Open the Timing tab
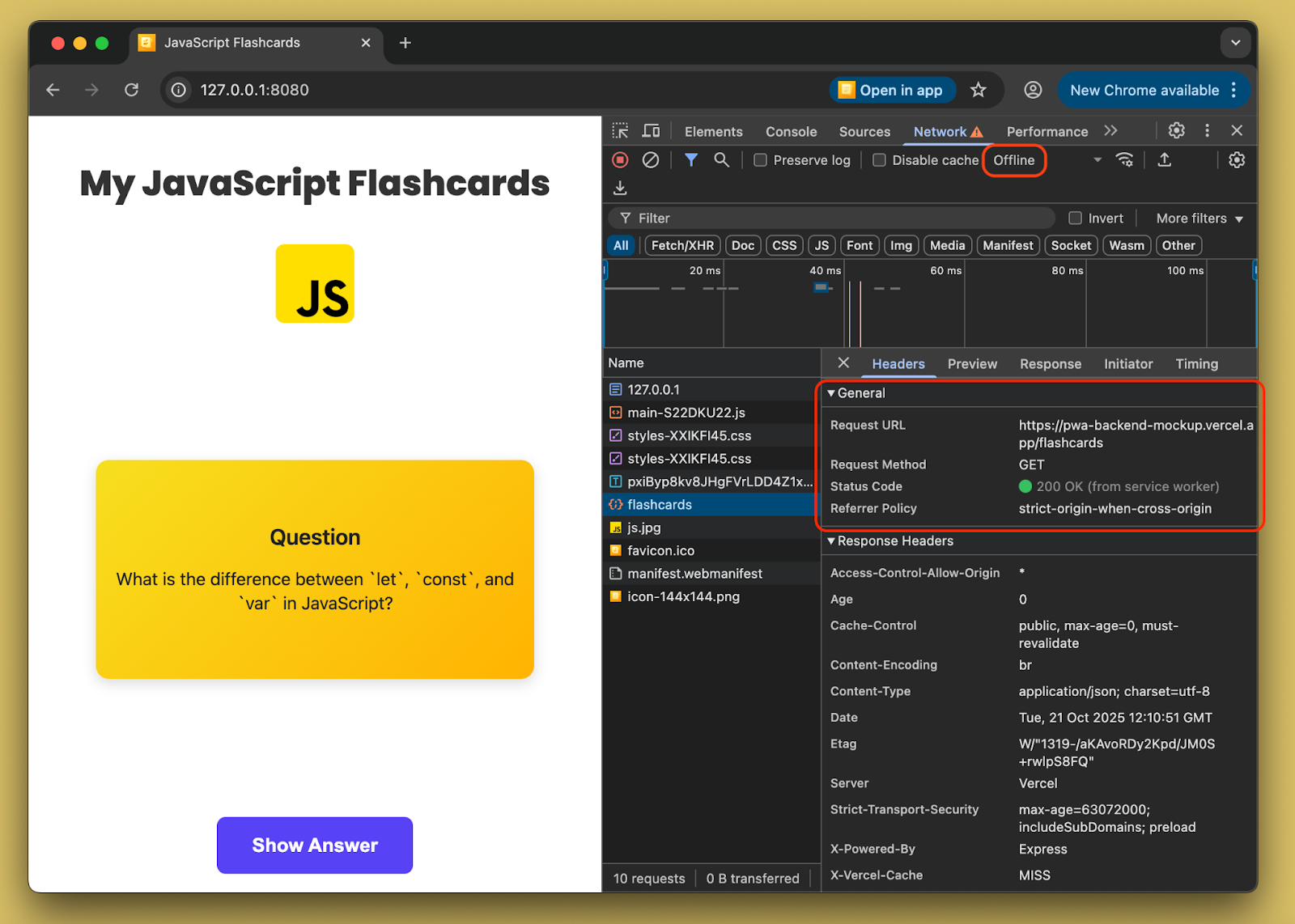The width and height of the screenshot is (1295, 924). [1196, 364]
